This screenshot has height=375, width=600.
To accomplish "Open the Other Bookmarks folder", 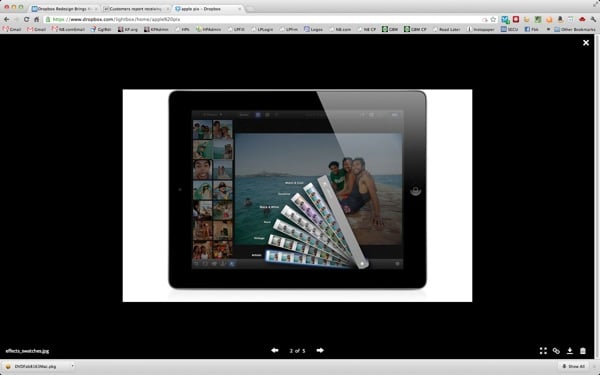I will 574,29.
